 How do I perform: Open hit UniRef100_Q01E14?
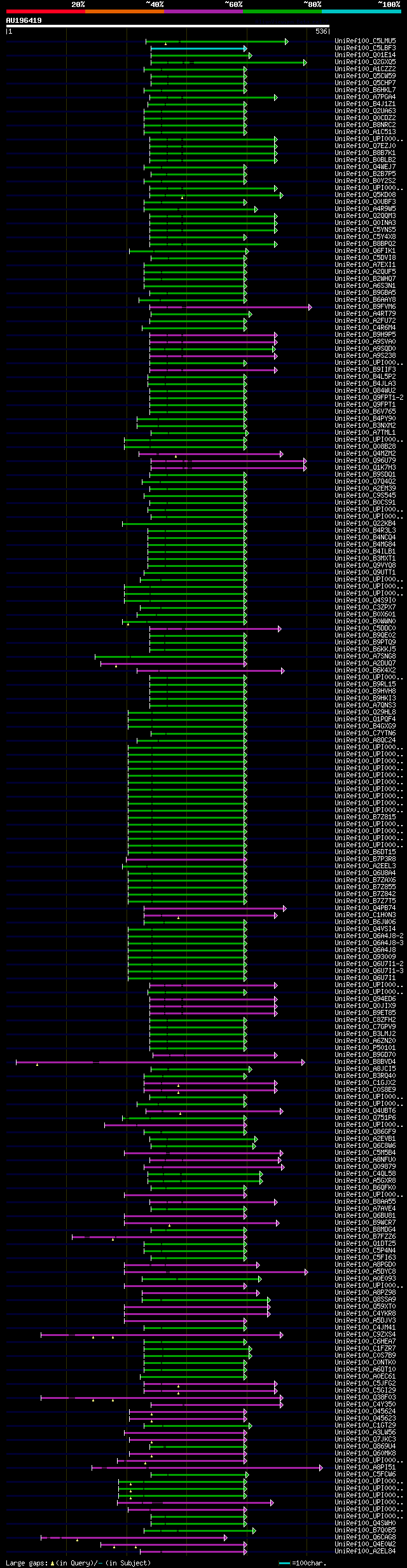click(x=365, y=55)
